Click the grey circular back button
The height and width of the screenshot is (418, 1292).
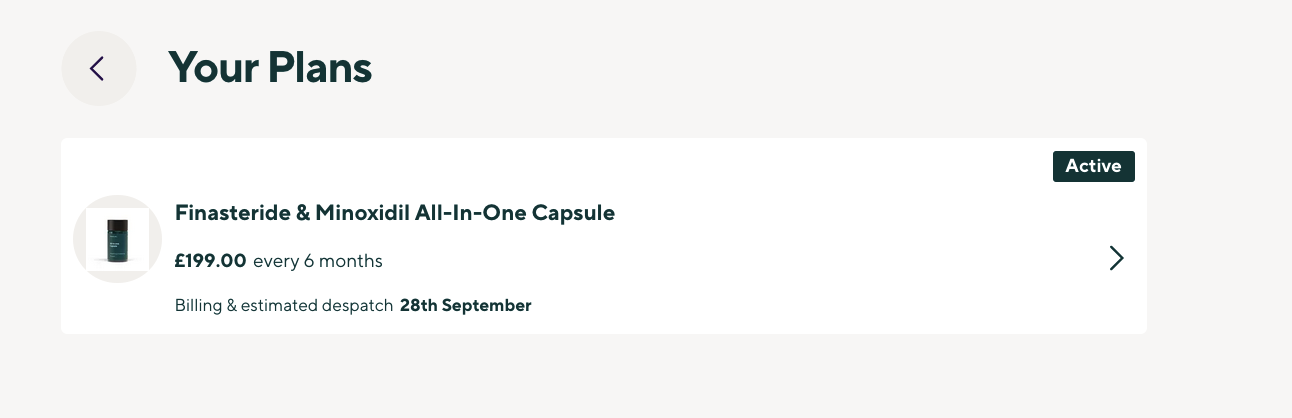pos(98,68)
